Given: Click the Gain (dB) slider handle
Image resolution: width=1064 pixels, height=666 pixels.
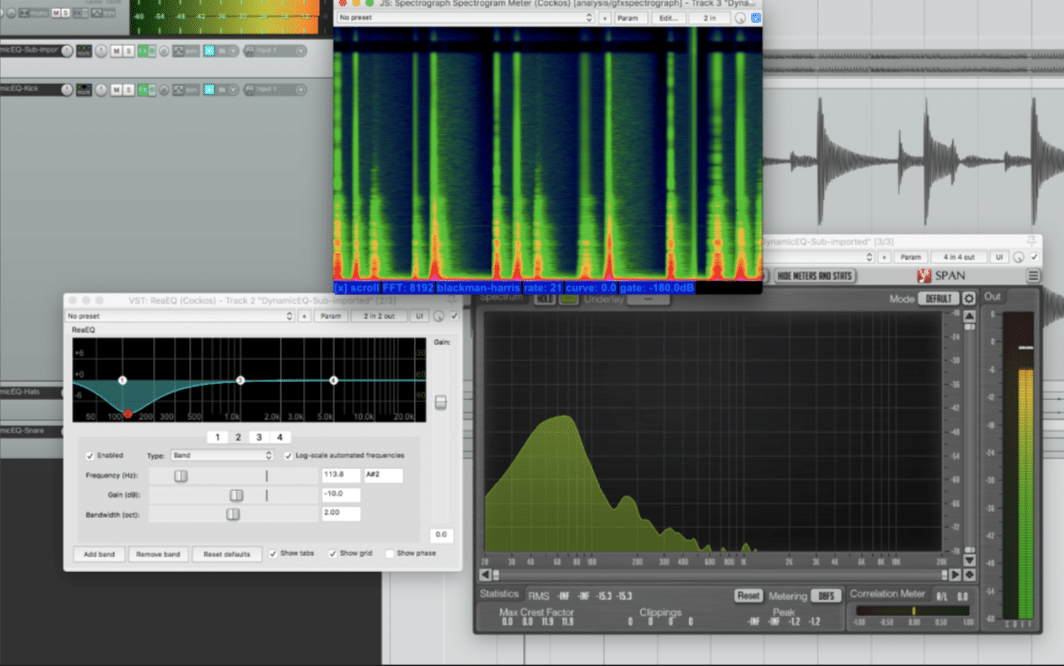Looking at the screenshot, I should click(x=236, y=495).
